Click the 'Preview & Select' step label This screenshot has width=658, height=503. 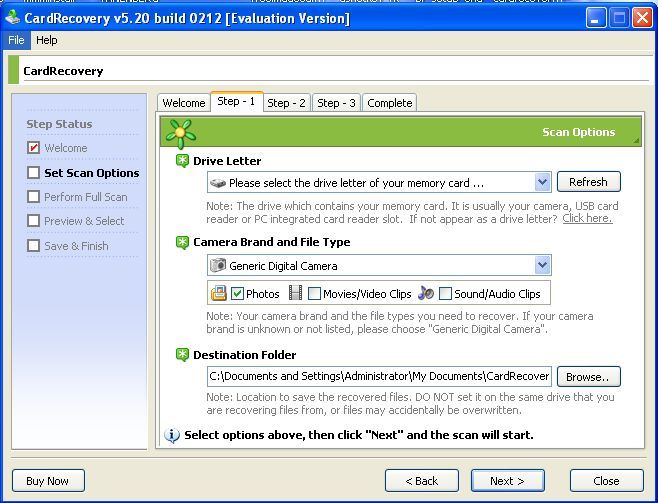pyautogui.click(x=84, y=221)
